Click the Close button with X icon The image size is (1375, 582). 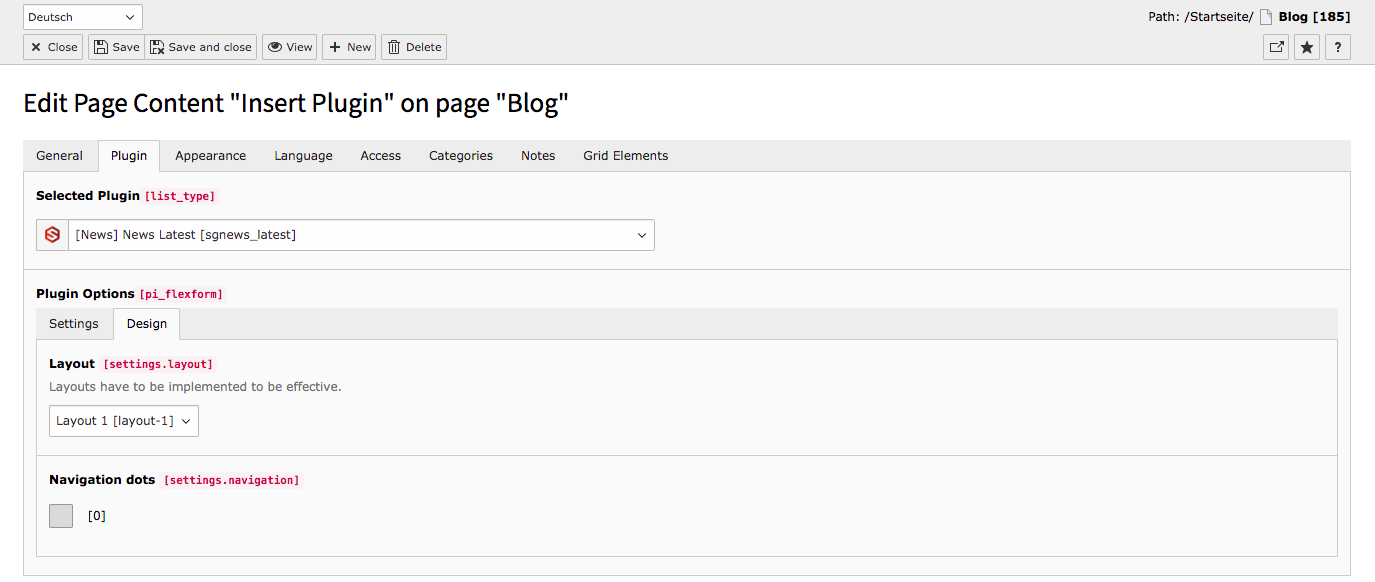(x=53, y=47)
